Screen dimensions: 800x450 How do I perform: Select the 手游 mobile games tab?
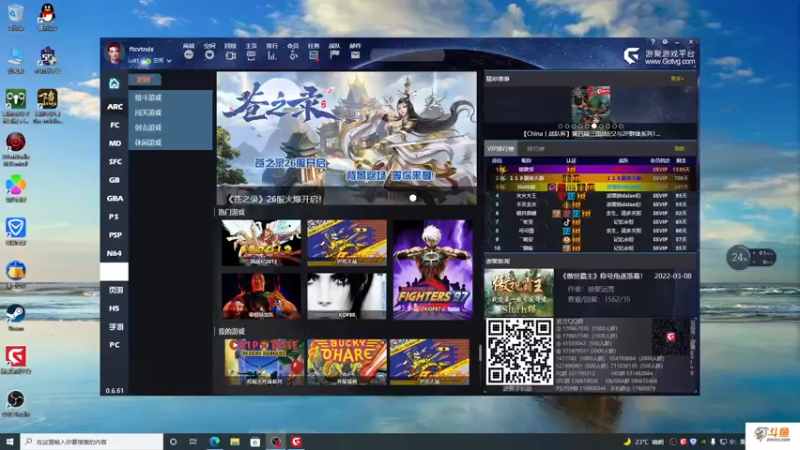pos(114,327)
